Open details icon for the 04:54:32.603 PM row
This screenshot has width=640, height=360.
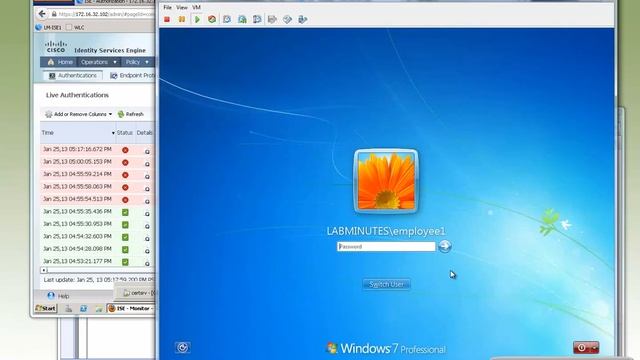pos(147,239)
